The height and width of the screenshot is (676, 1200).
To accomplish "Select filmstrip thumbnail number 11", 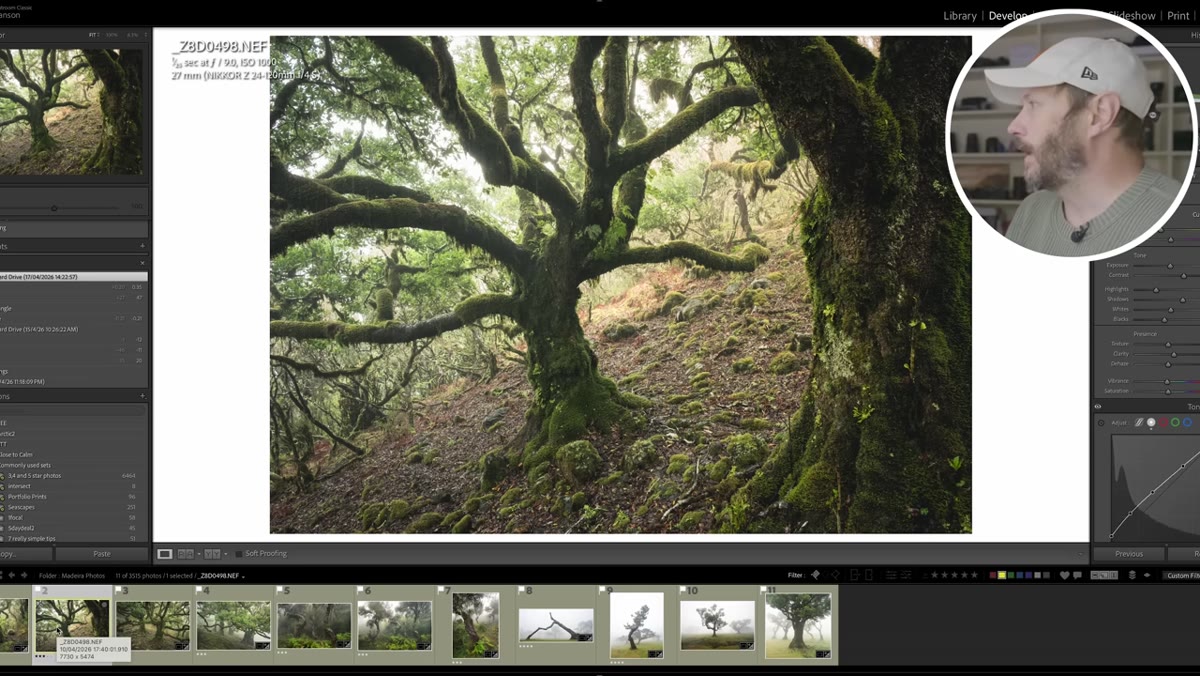I will pyautogui.click(x=798, y=625).
